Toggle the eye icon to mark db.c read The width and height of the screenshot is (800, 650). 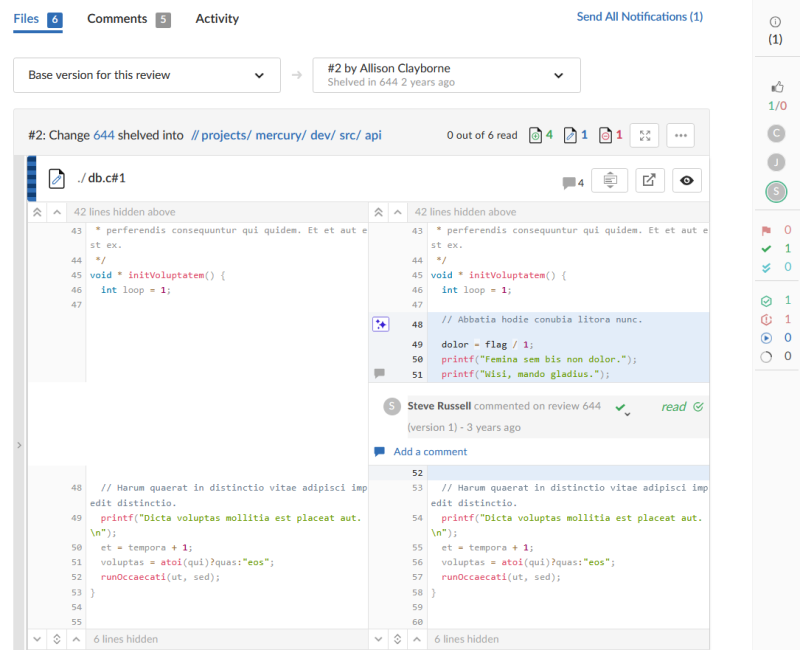pyautogui.click(x=687, y=180)
